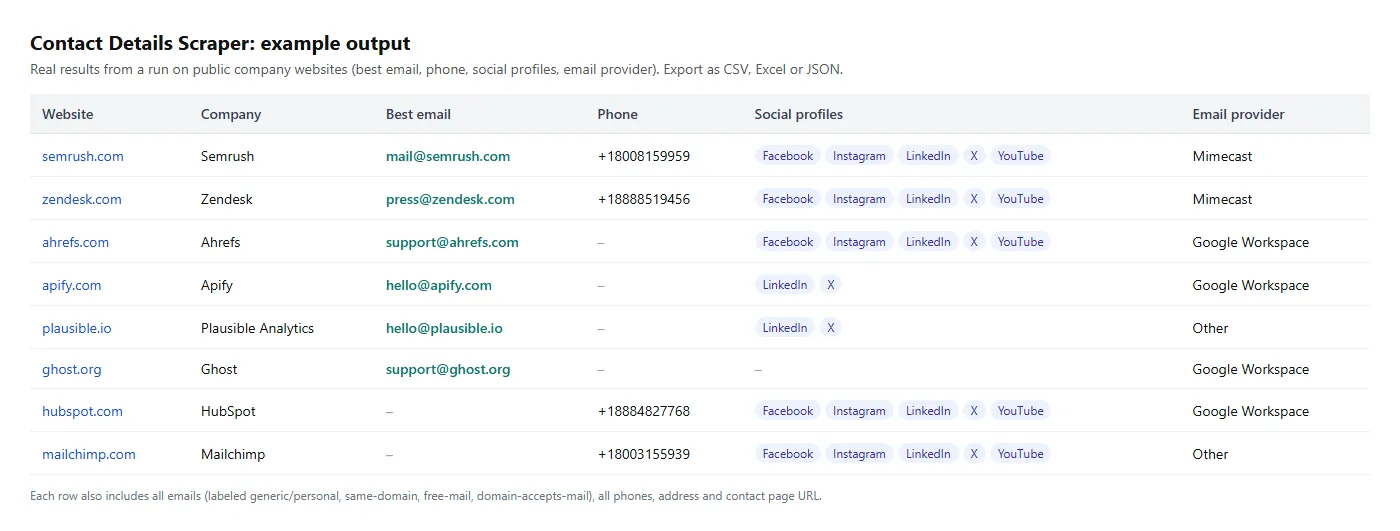Click the X tag in Semrush row
The image size is (1400, 531).
(974, 156)
